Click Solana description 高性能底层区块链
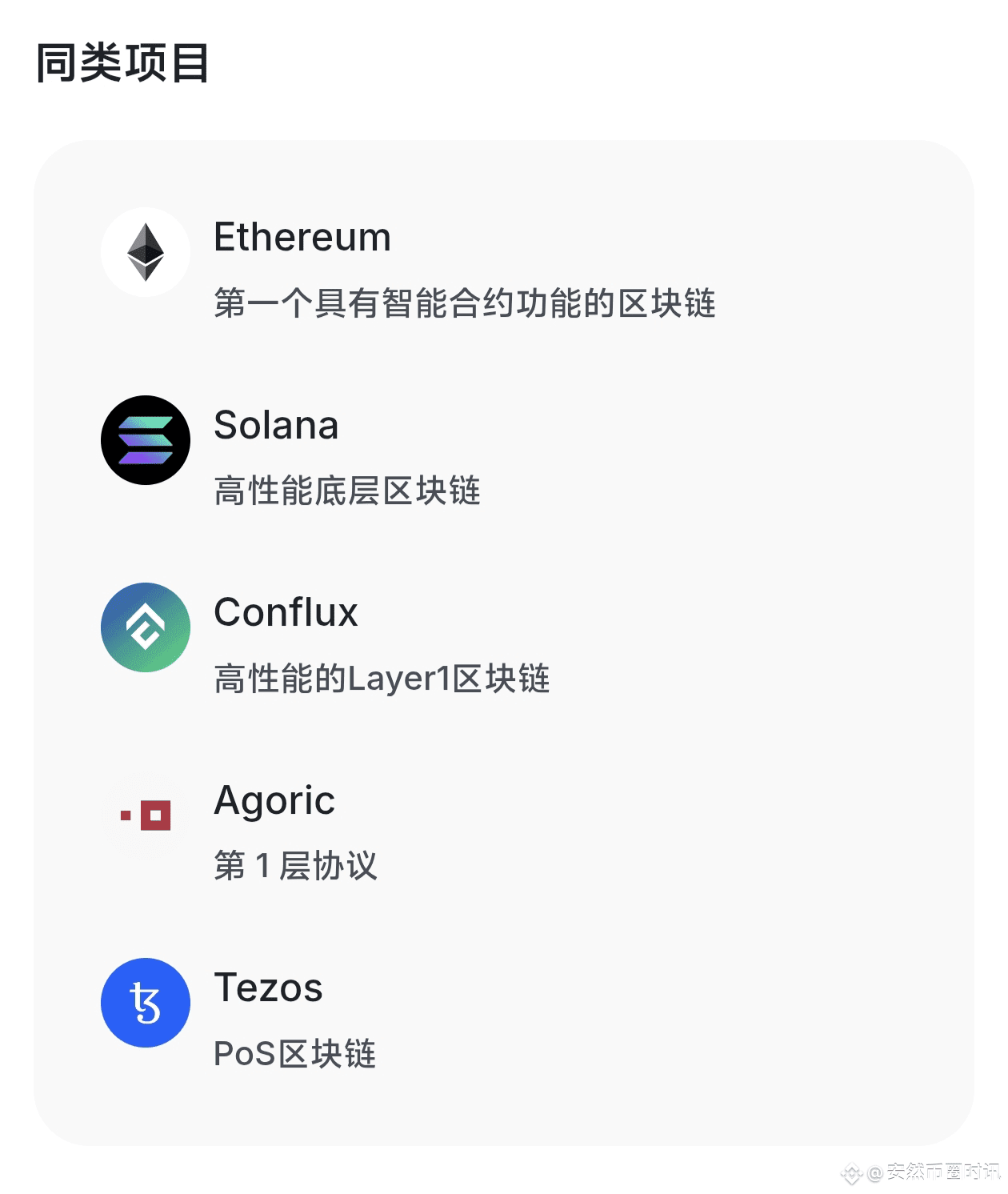Image resolution: width=1008 pixels, height=1194 pixels. point(346,491)
